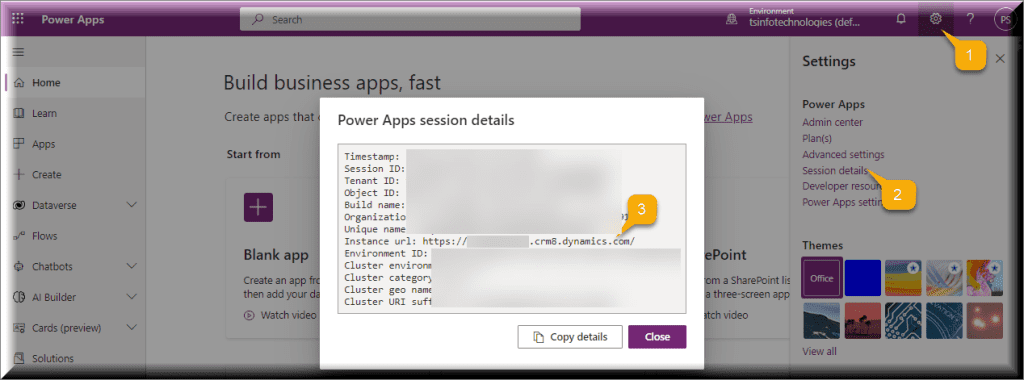This screenshot has width=1024, height=380.
Task: Open the Session details link
Action: coord(835,170)
